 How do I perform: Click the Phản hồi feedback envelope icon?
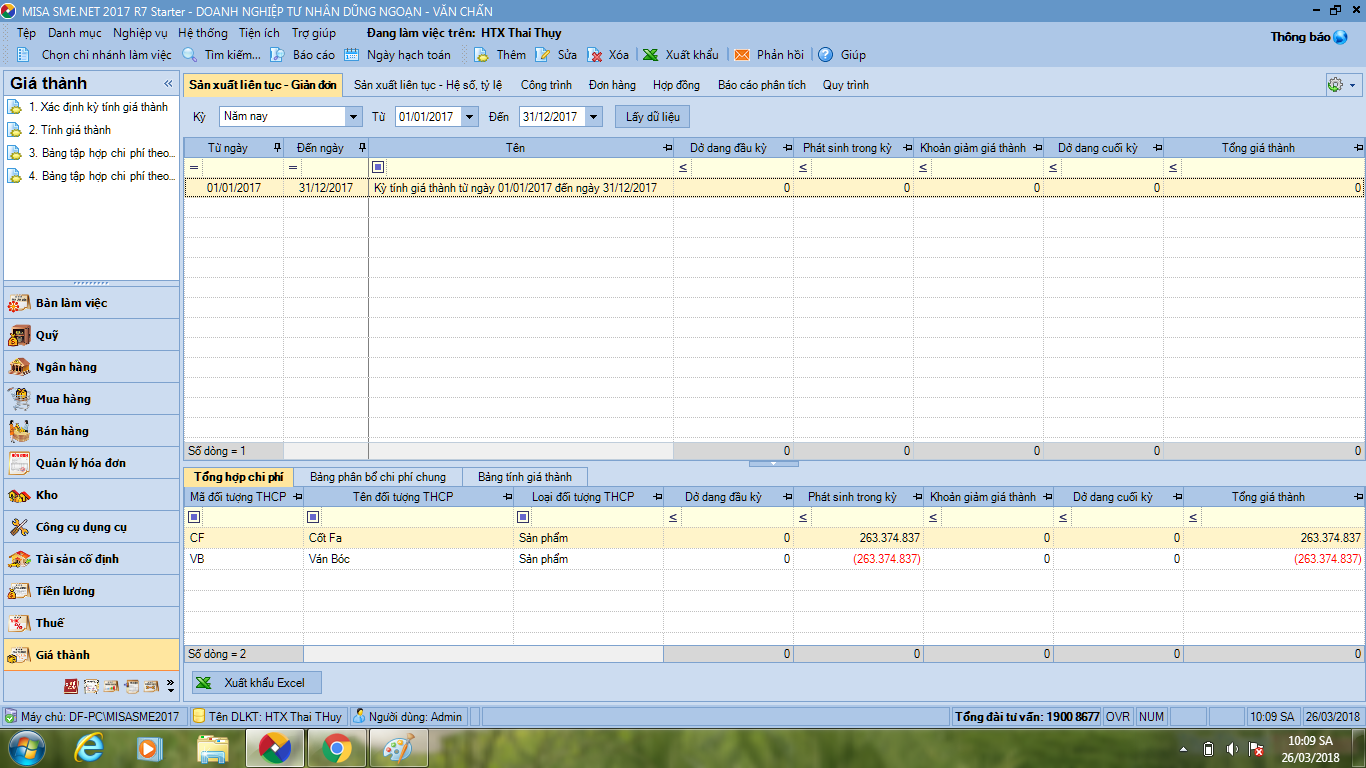[742, 55]
